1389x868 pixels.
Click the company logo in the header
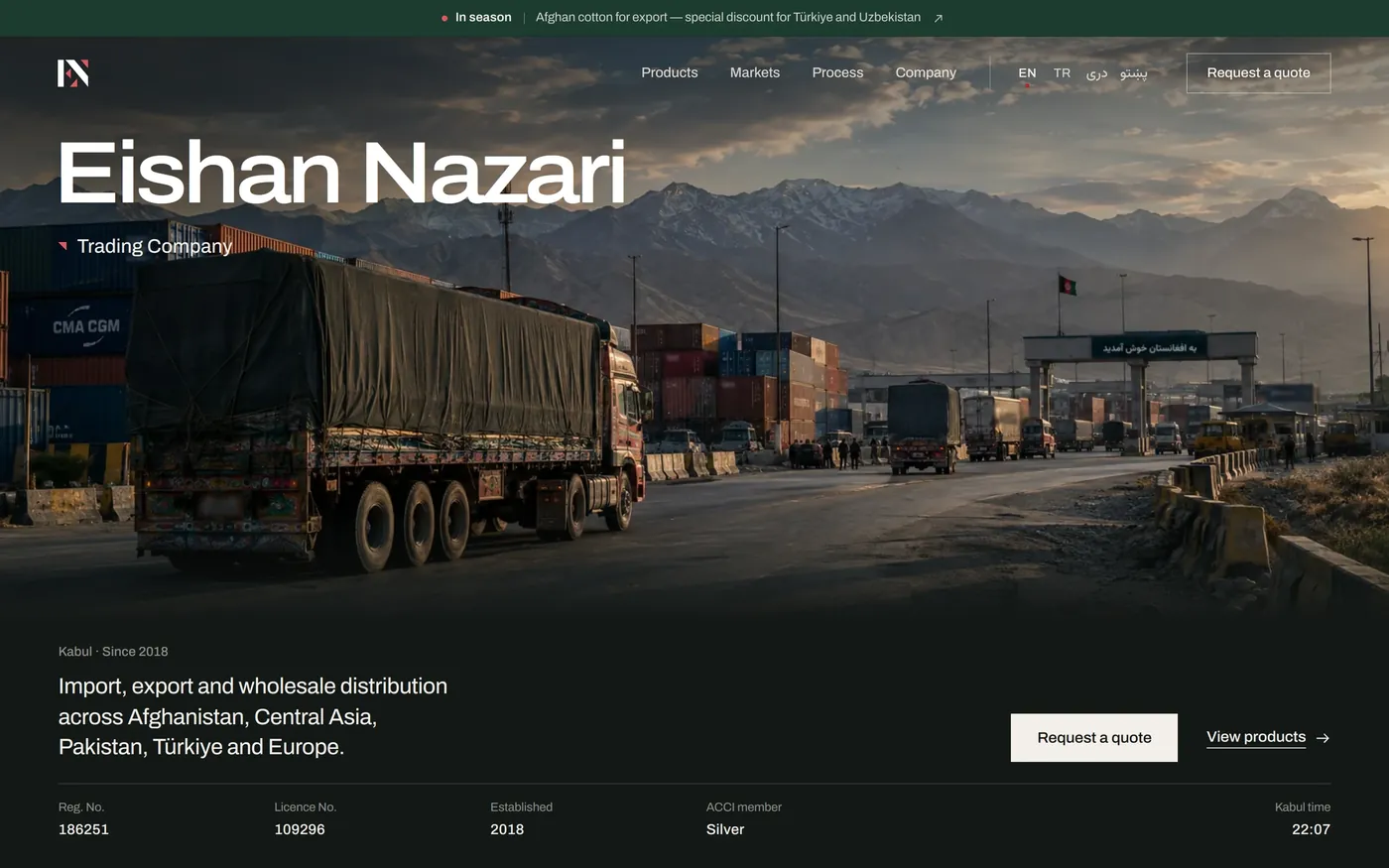click(x=73, y=72)
